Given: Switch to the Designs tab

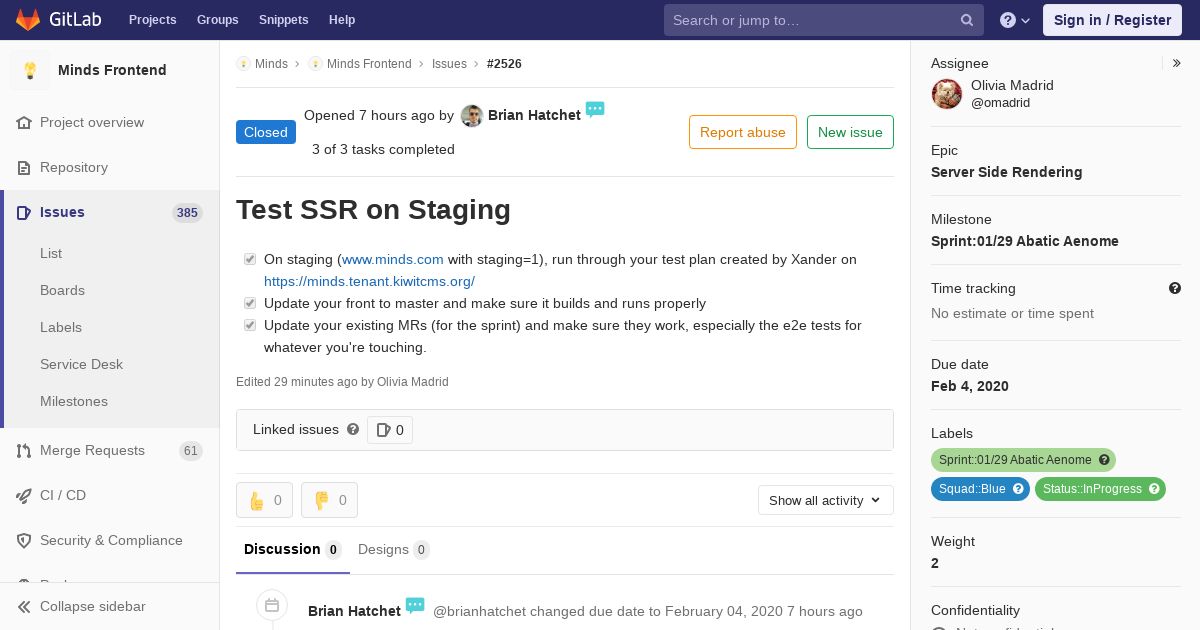Looking at the screenshot, I should coord(393,549).
